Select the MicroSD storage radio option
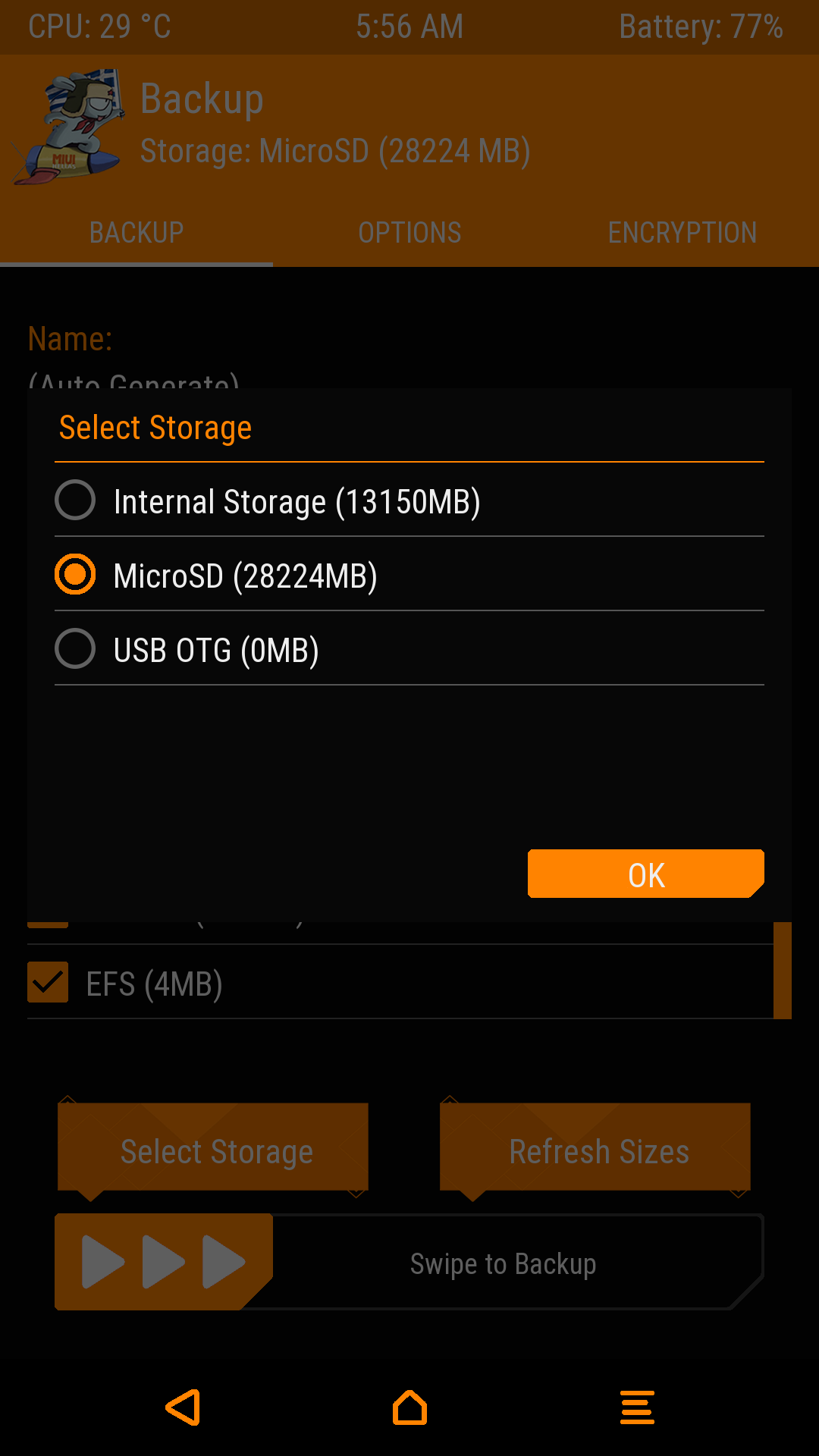The height and width of the screenshot is (1456, 819). coord(75,575)
